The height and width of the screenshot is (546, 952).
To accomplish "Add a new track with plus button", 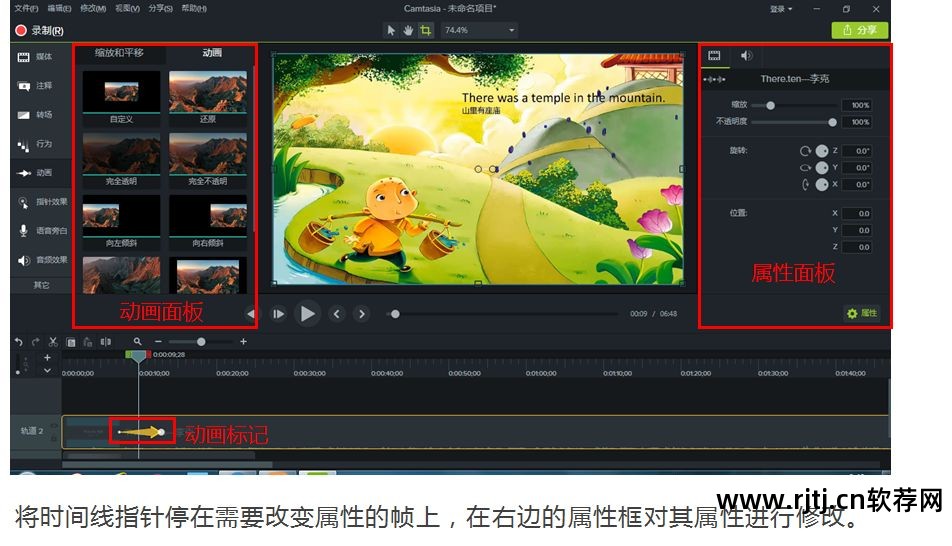I will (47, 357).
